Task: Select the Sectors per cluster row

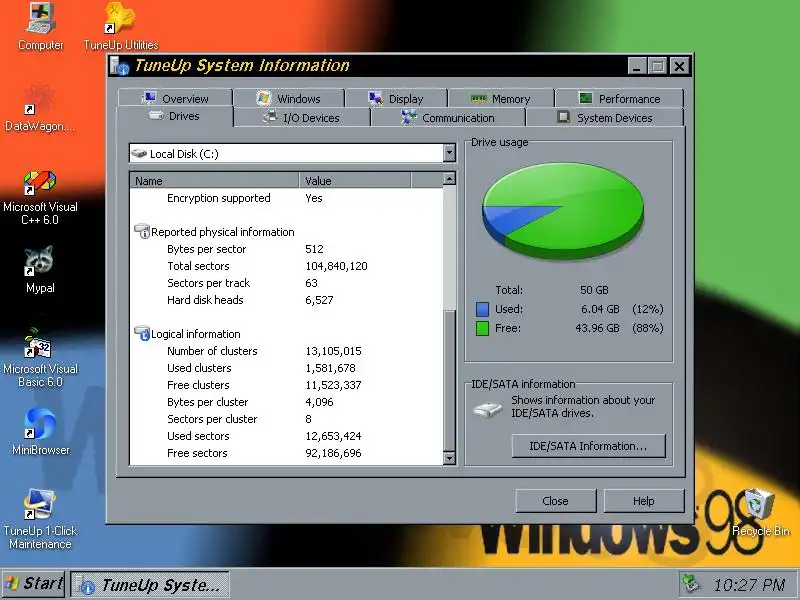Action: click(x=287, y=419)
